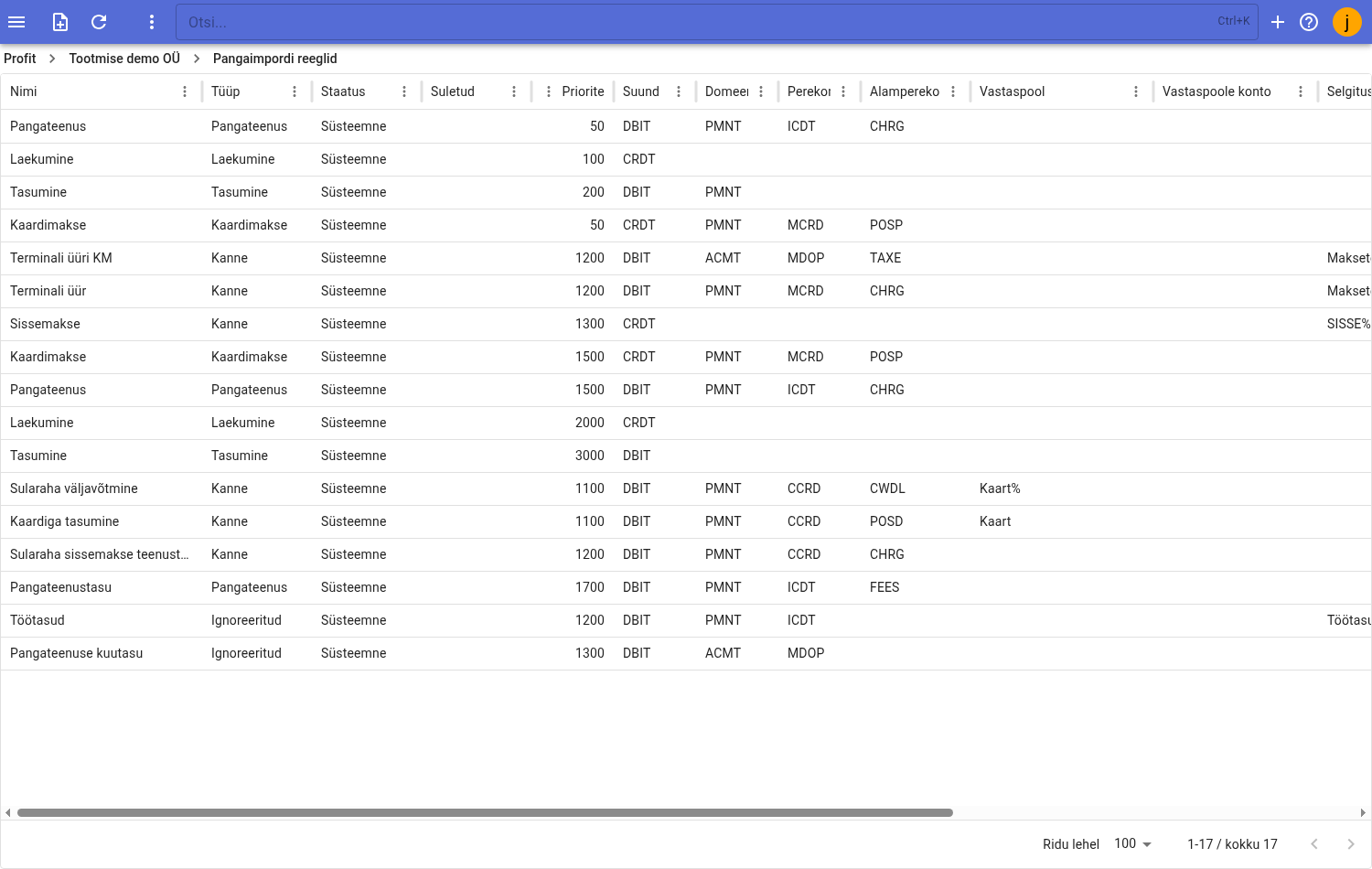The width and height of the screenshot is (1372, 869).
Task: Click Profit breadcrumb link
Action: [x=20, y=59]
